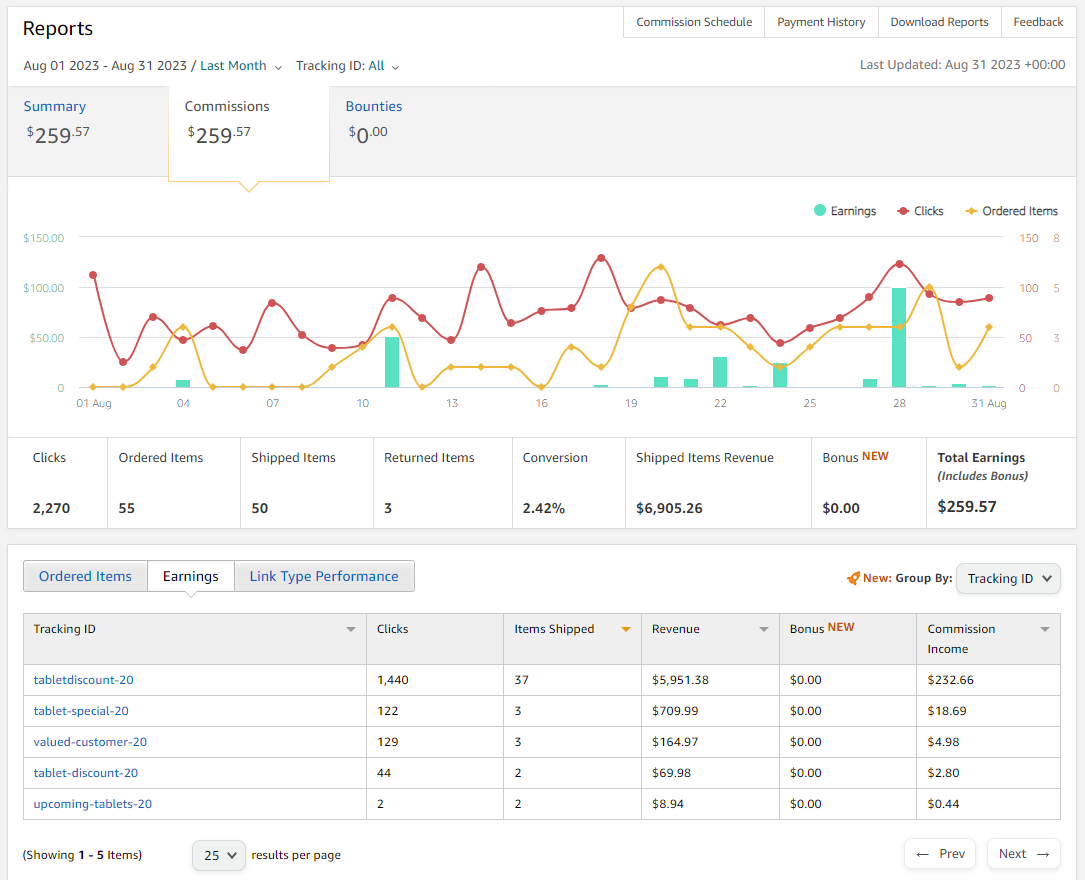Click the Conversion value 2.42%
1085x880 pixels.
tap(544, 508)
